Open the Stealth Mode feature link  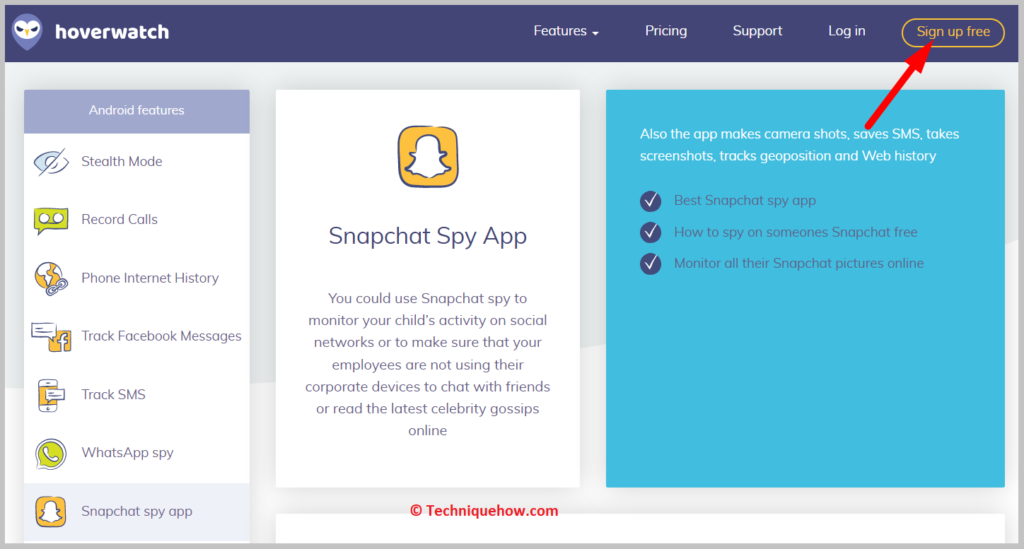pos(121,161)
